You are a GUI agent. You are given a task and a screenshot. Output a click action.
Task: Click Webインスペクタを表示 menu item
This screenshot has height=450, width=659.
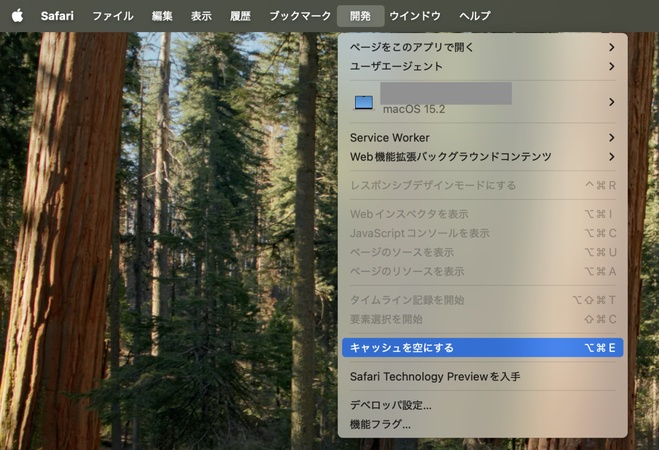(482, 214)
